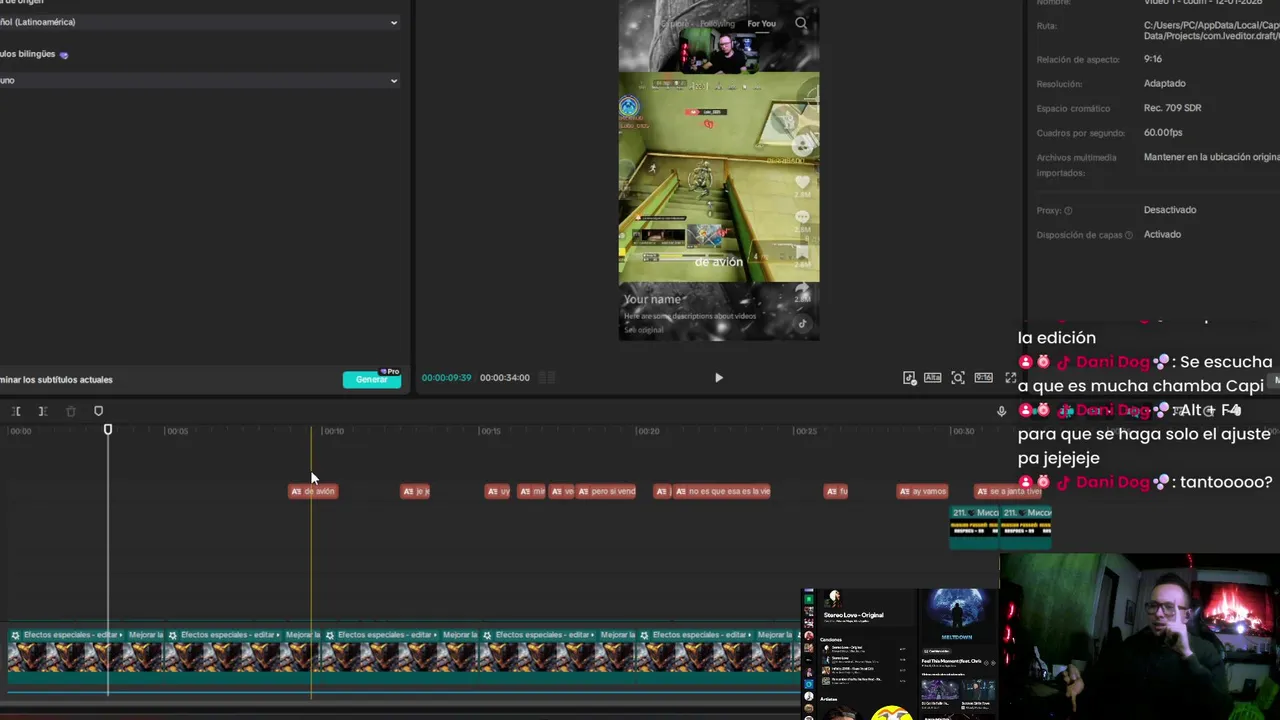
Task: Enter fullscreen preview mode
Action: (1010, 378)
